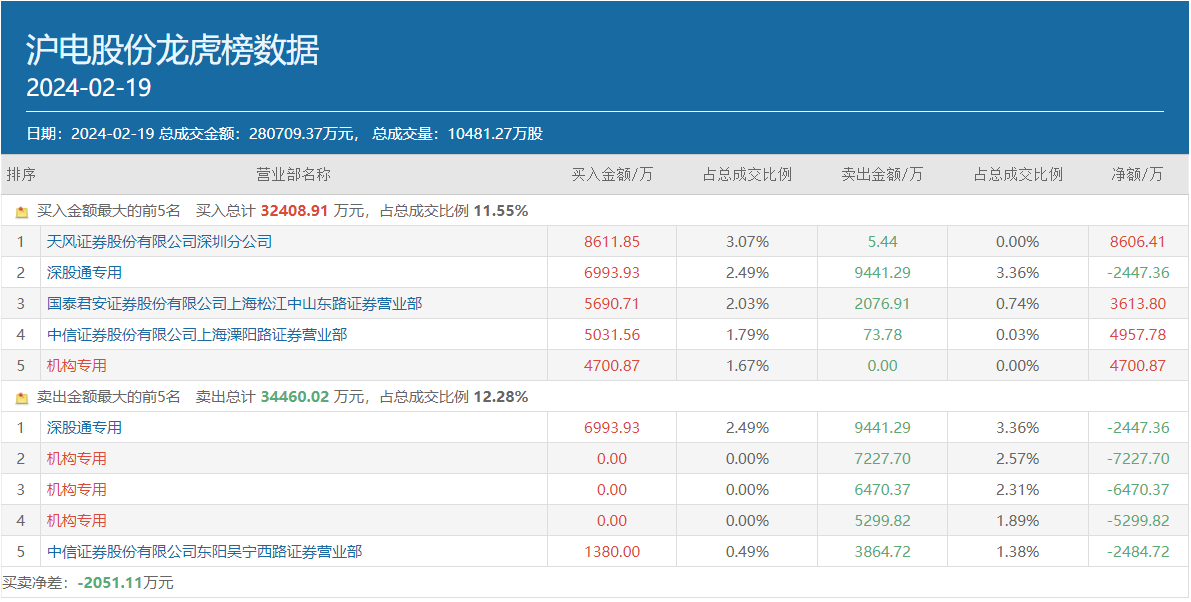The height and width of the screenshot is (602, 1191).
Task: Click the 买入金额/万 column header
Action: click(612, 175)
